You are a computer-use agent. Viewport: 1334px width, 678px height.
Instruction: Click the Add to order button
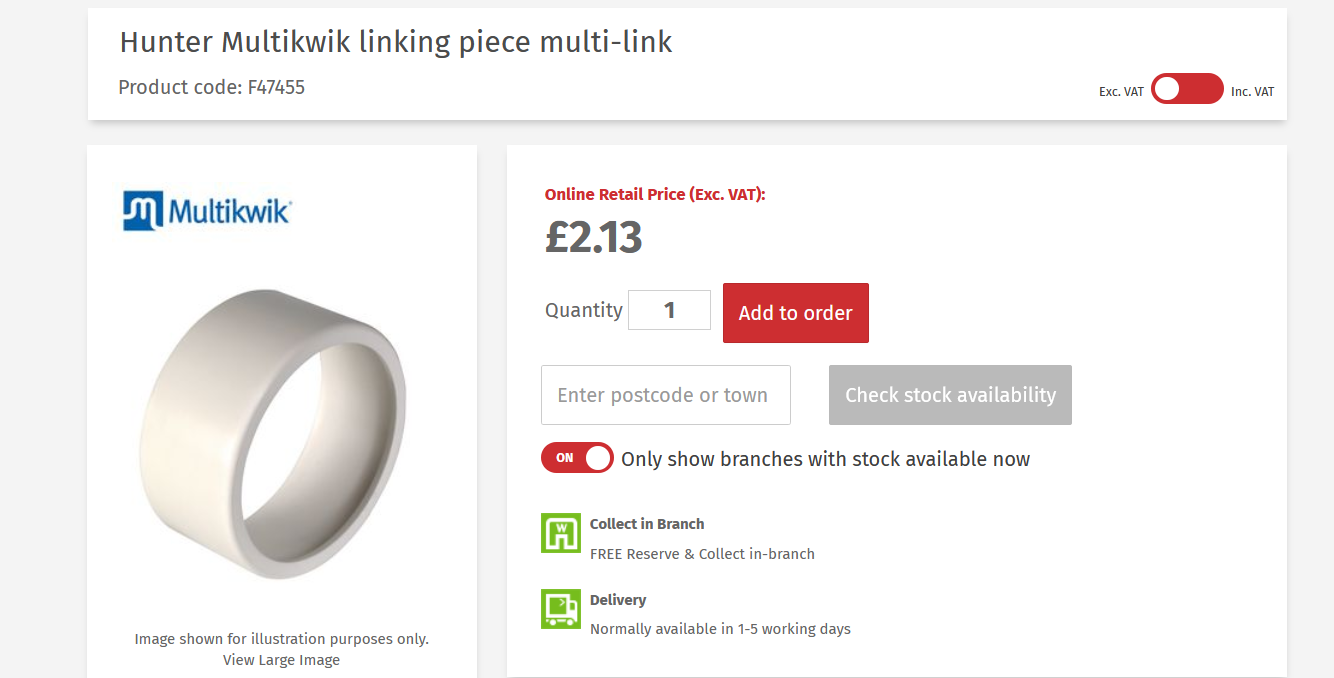(795, 312)
